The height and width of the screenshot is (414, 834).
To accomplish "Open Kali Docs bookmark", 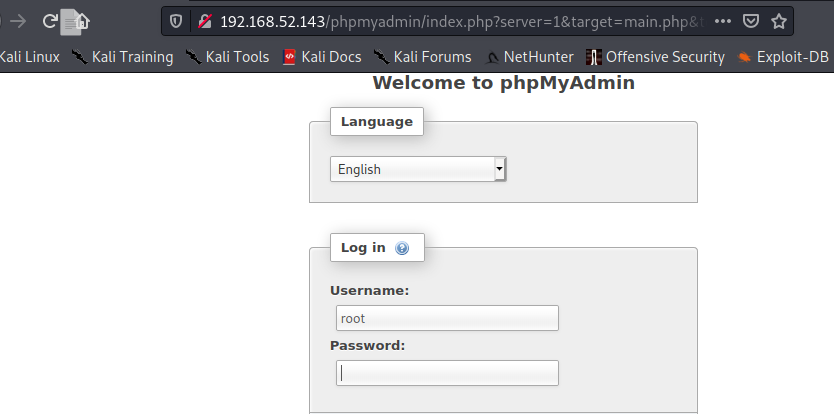I will 322,57.
